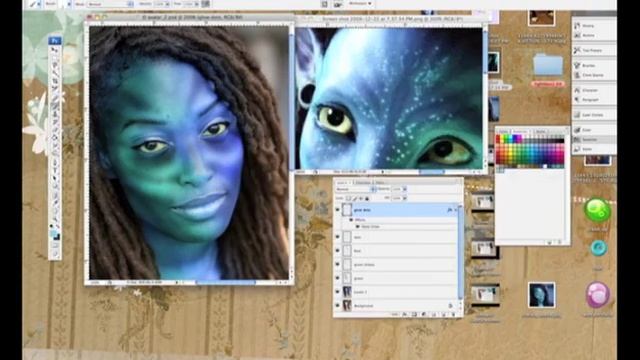640x360 pixels.
Task: Select the Move tool in the toolbox
Action: (x=55, y=49)
